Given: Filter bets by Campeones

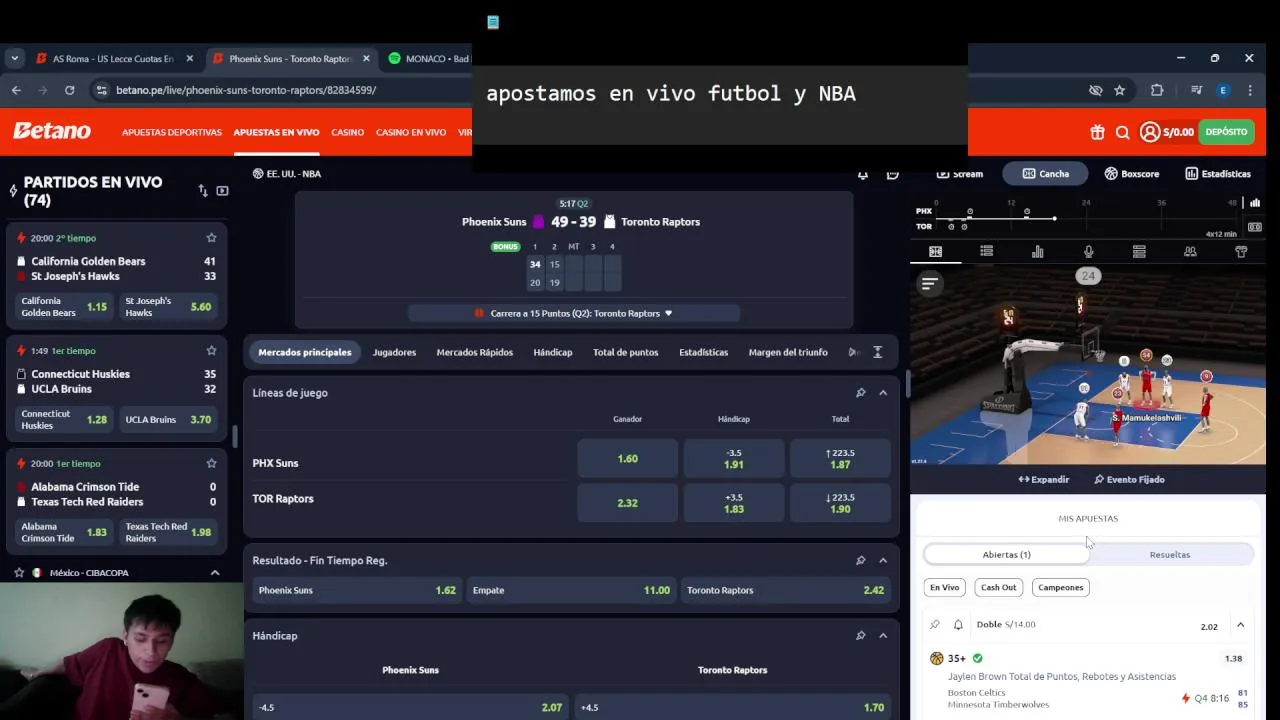Looking at the screenshot, I should pos(1060,588).
